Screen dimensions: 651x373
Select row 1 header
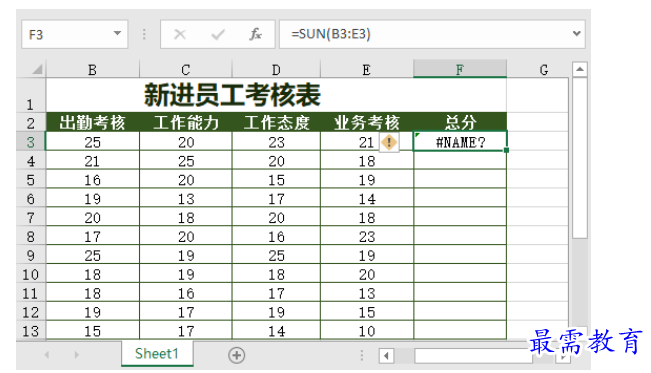pyautogui.click(x=31, y=95)
